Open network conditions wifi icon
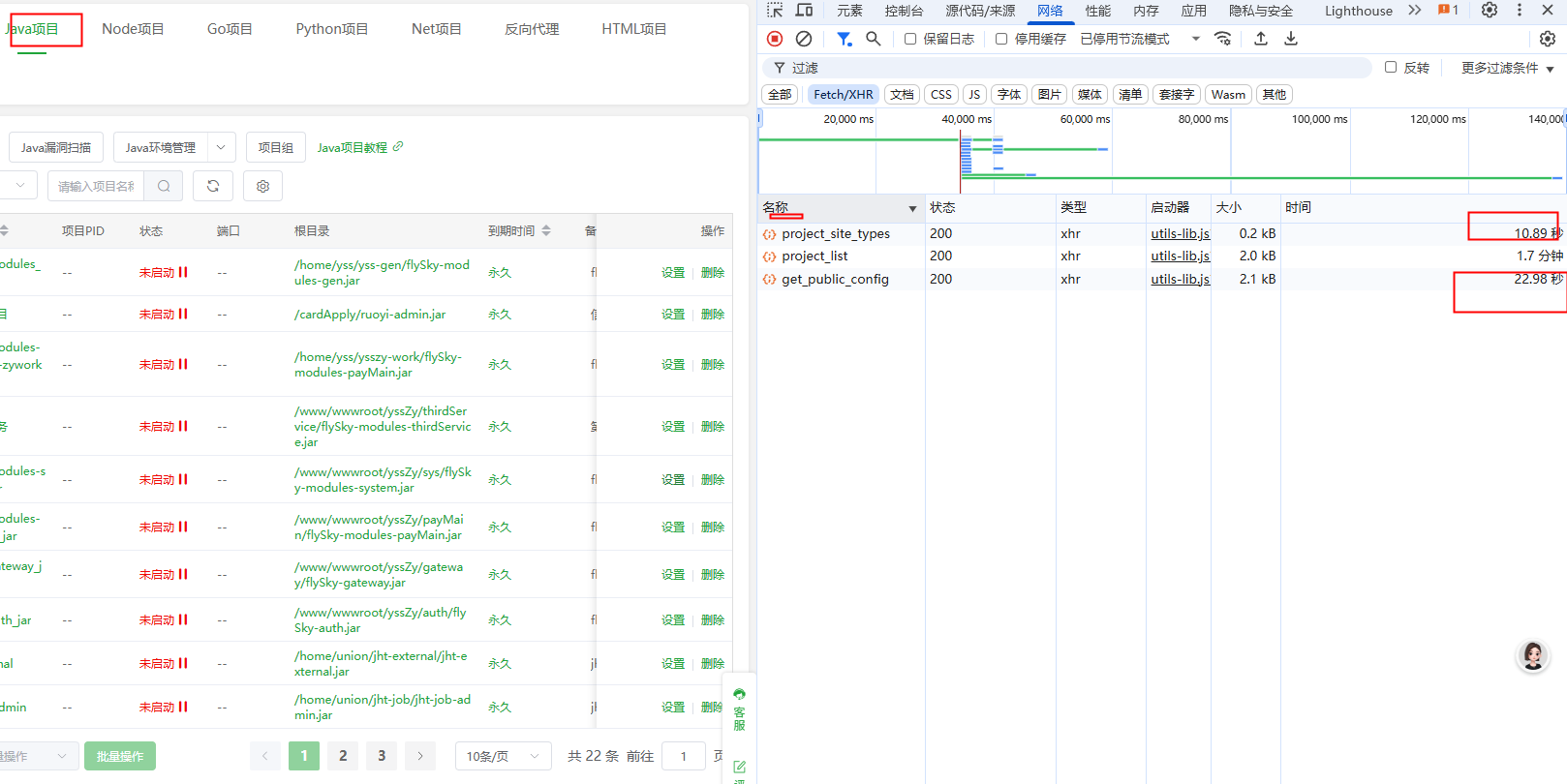The image size is (1567, 784). (x=1222, y=39)
